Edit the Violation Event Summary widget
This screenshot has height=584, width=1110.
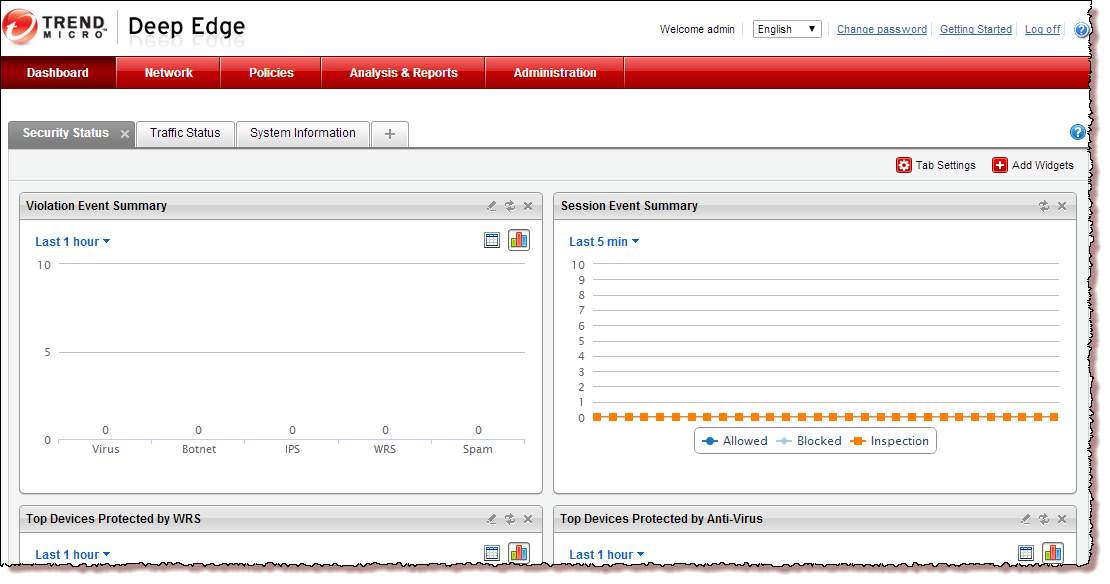pos(491,206)
